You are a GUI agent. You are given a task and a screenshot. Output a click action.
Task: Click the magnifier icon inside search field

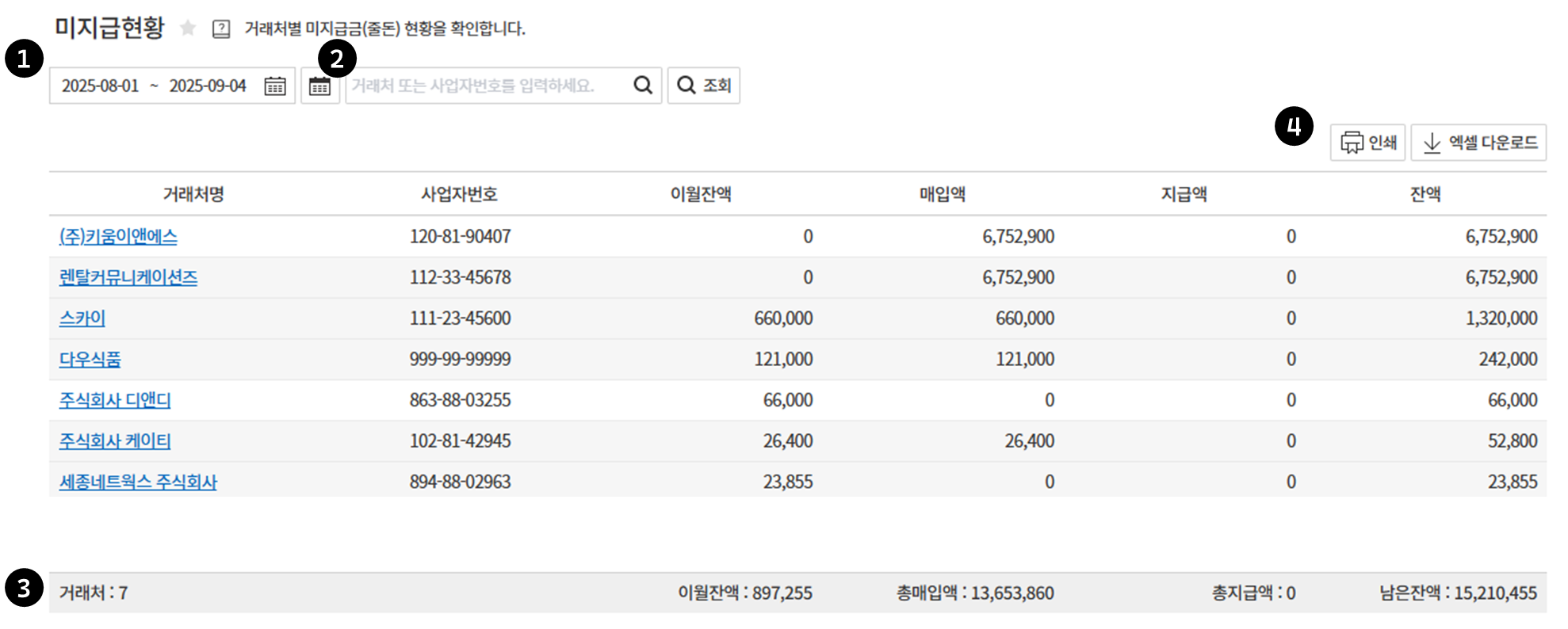pos(643,86)
